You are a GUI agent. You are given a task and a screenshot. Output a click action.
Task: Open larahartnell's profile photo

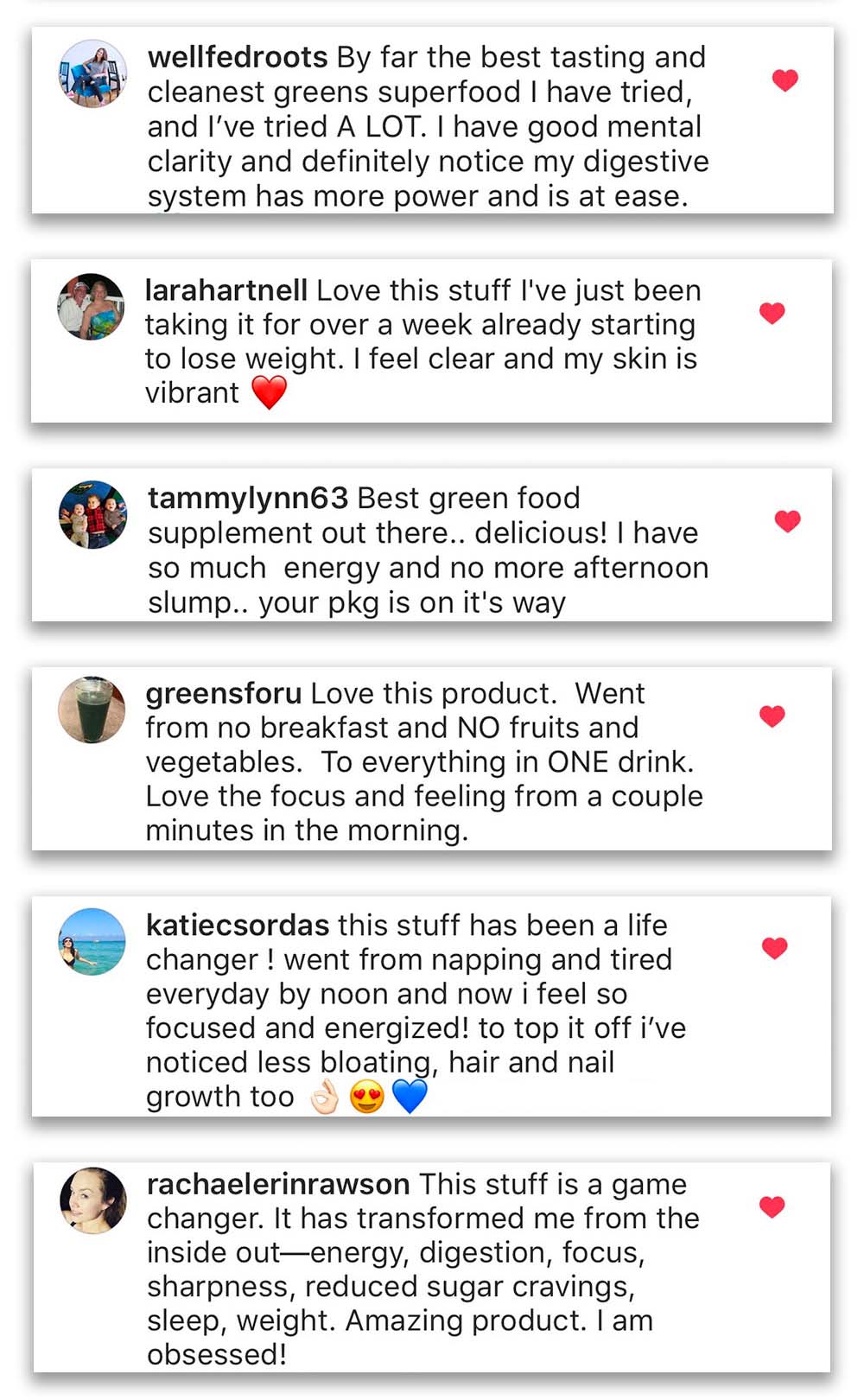92,307
